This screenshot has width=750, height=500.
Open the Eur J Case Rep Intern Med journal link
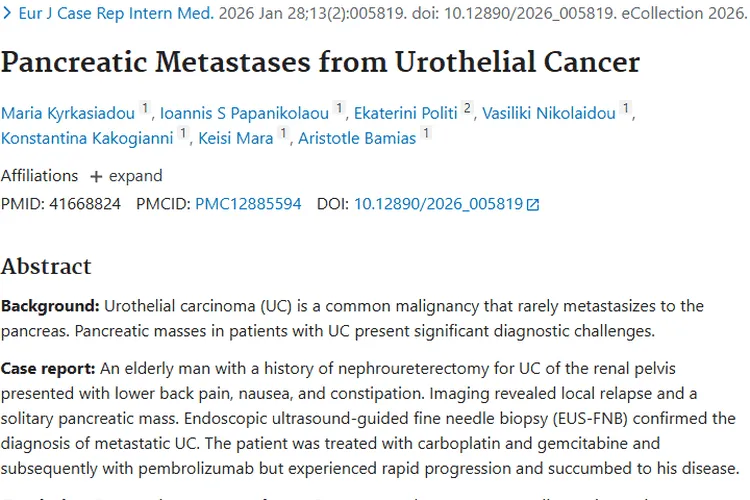116,14
